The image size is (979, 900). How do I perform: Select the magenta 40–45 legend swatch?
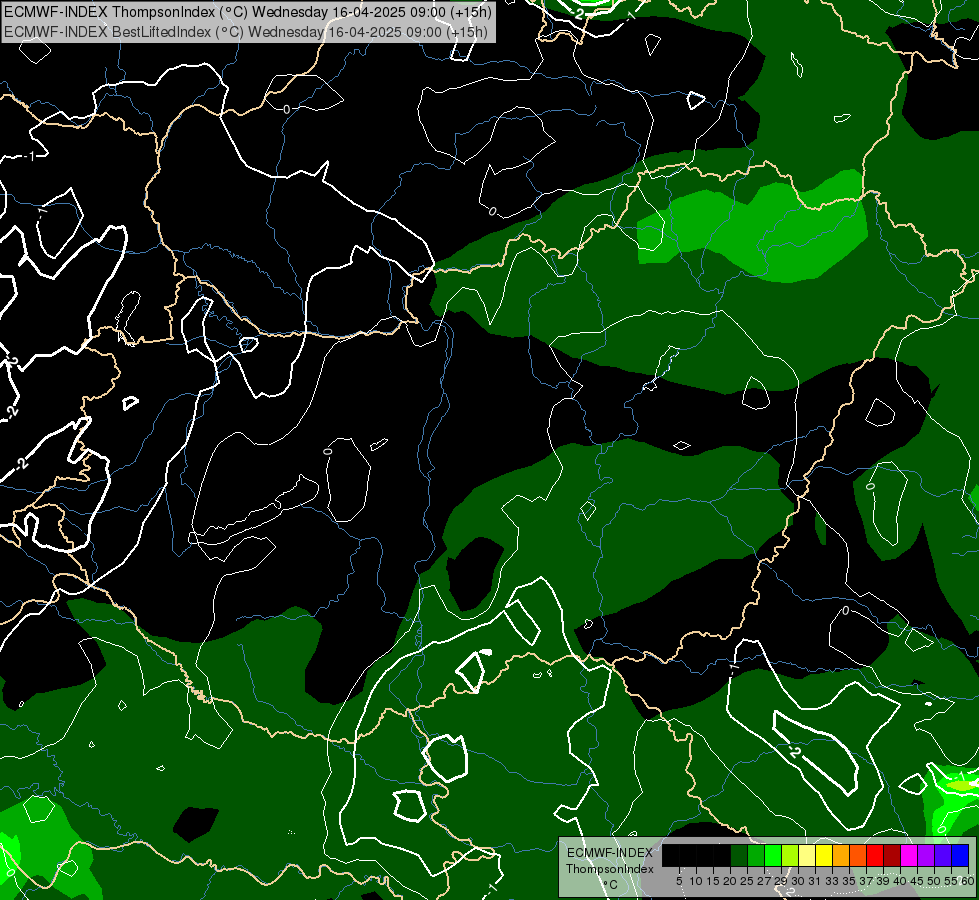909,855
